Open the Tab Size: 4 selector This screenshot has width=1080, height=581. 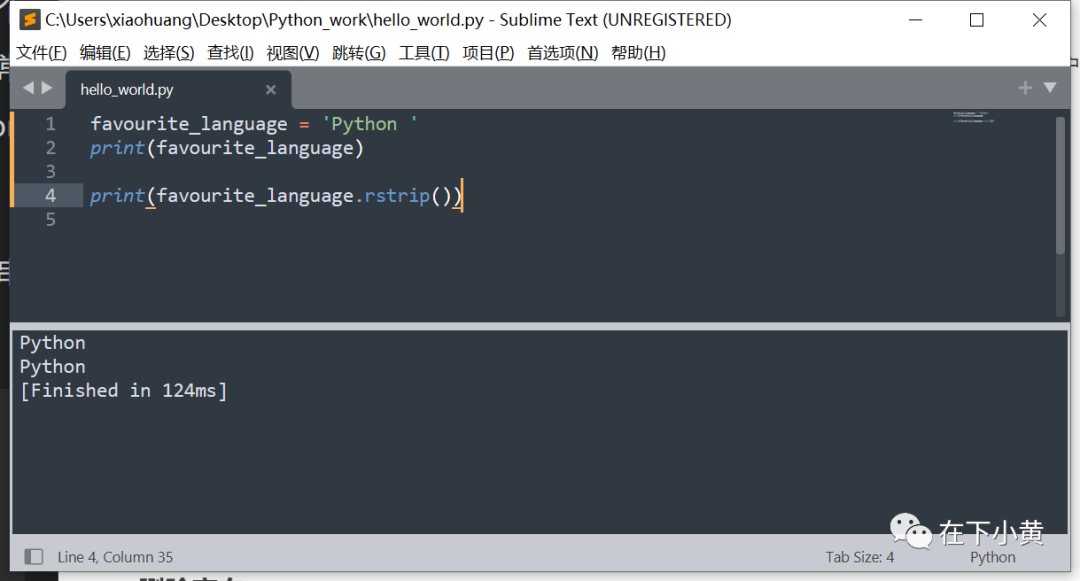click(860, 557)
